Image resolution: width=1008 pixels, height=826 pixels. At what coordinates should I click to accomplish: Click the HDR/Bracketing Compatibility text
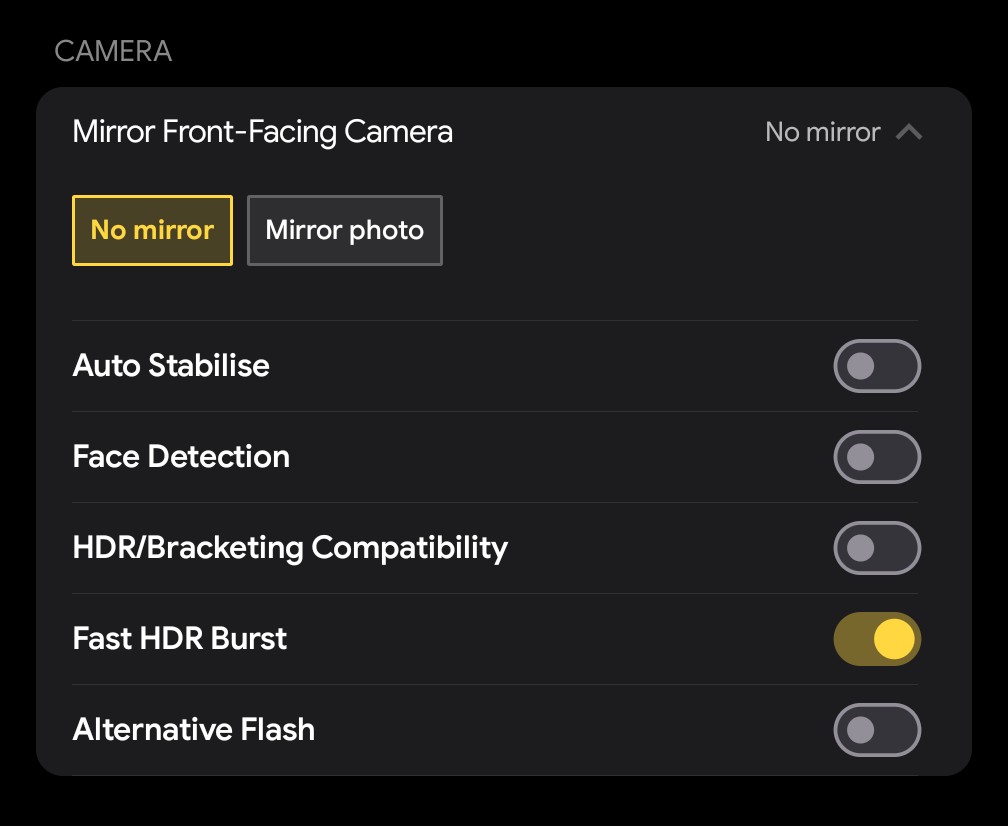click(x=290, y=548)
